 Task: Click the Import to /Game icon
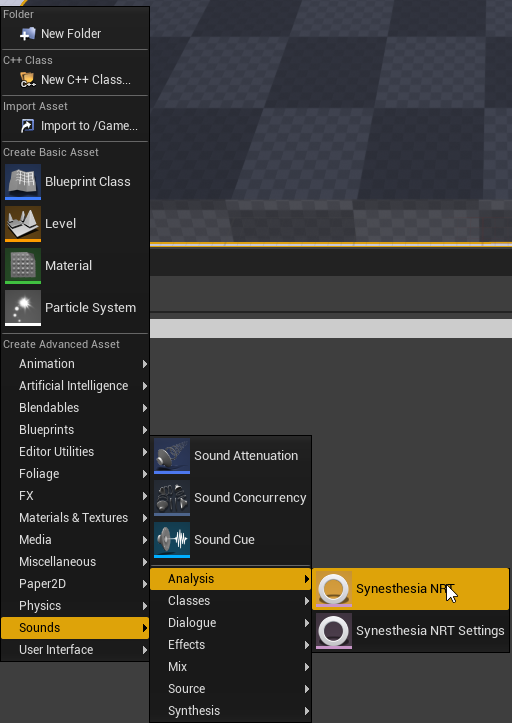[x=27, y=125]
